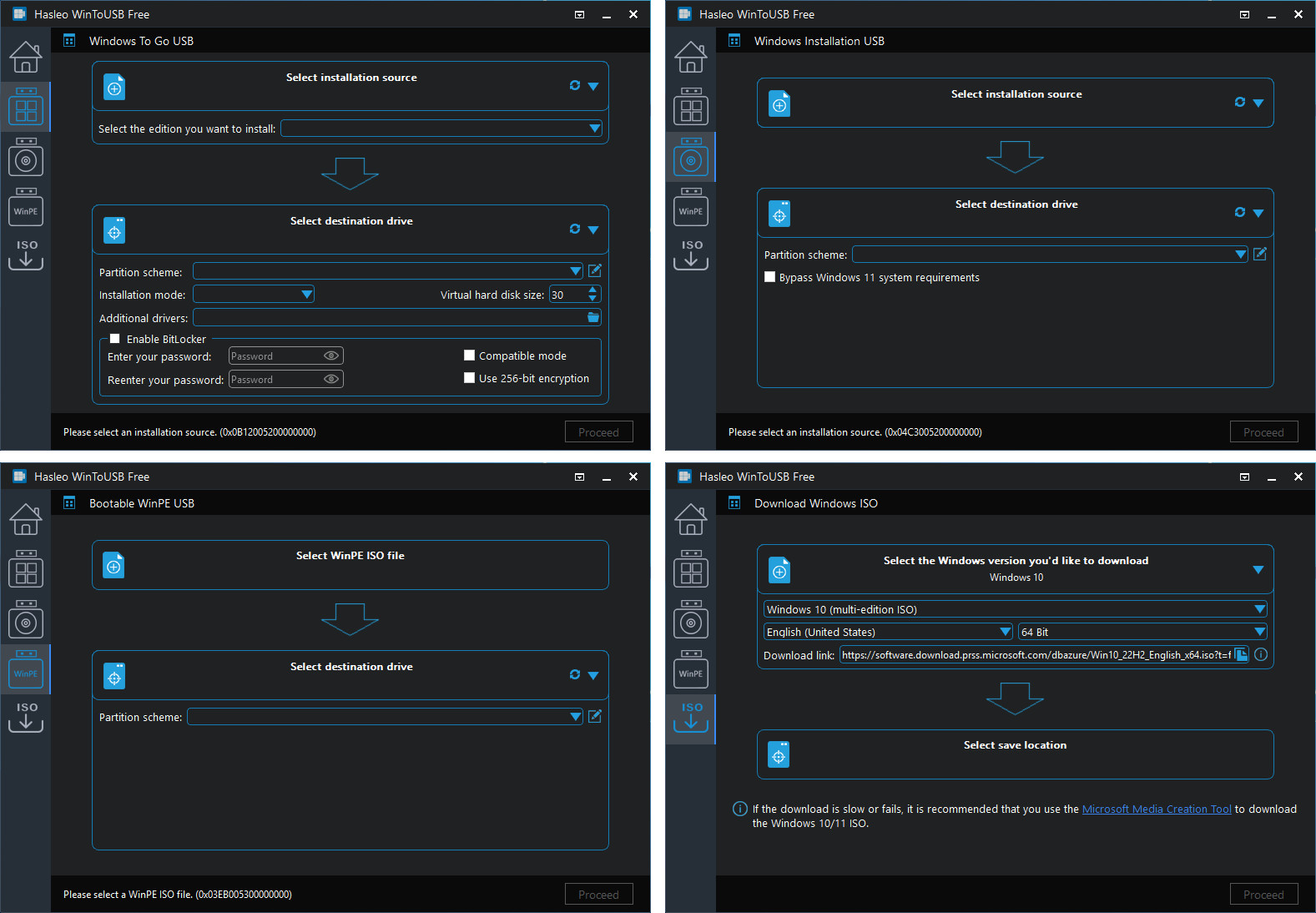The width and height of the screenshot is (1316, 913).
Task: Show password in Enter your password field
Action: tap(331, 356)
